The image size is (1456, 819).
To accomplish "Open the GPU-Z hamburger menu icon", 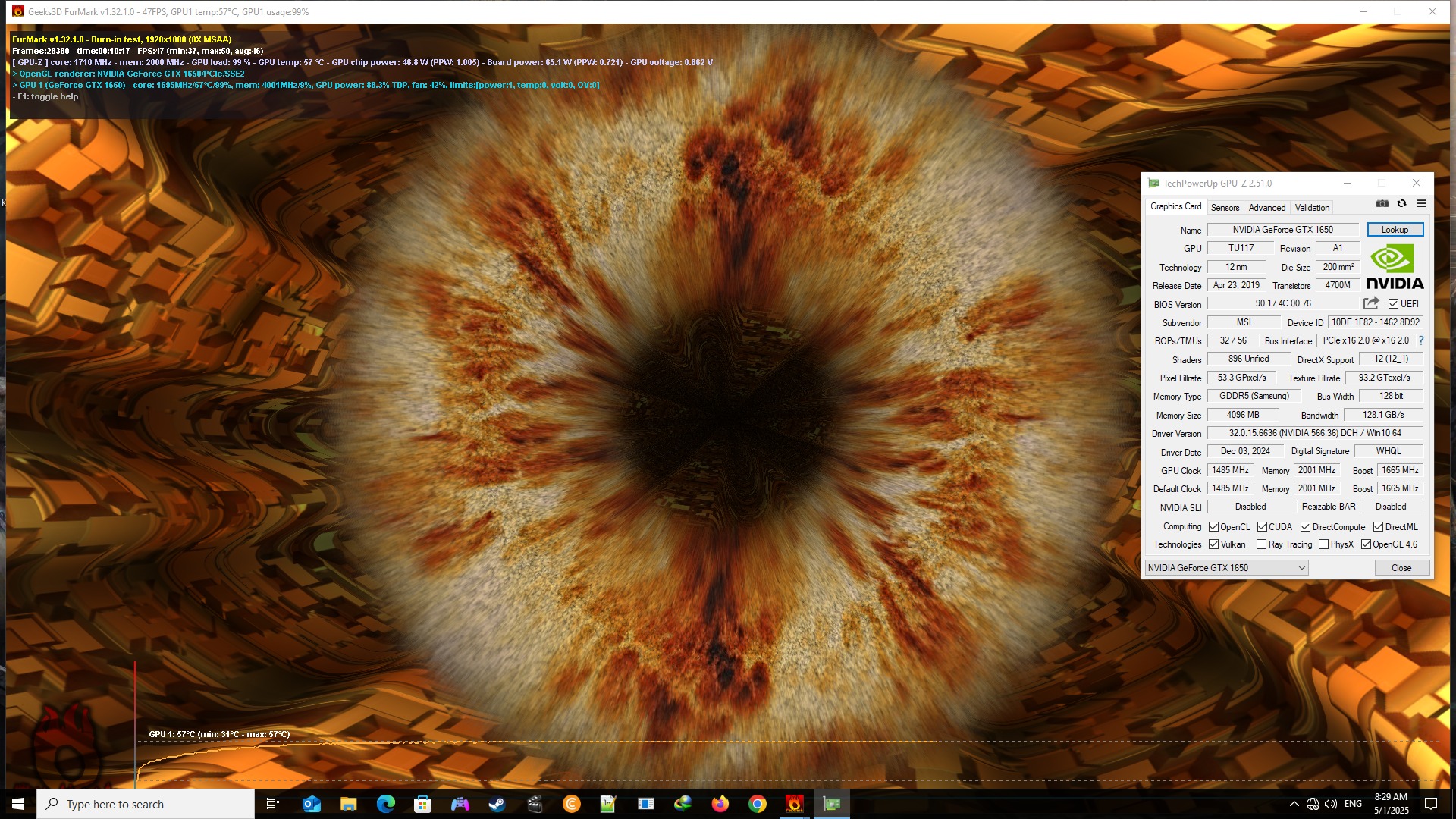I will tap(1421, 203).
